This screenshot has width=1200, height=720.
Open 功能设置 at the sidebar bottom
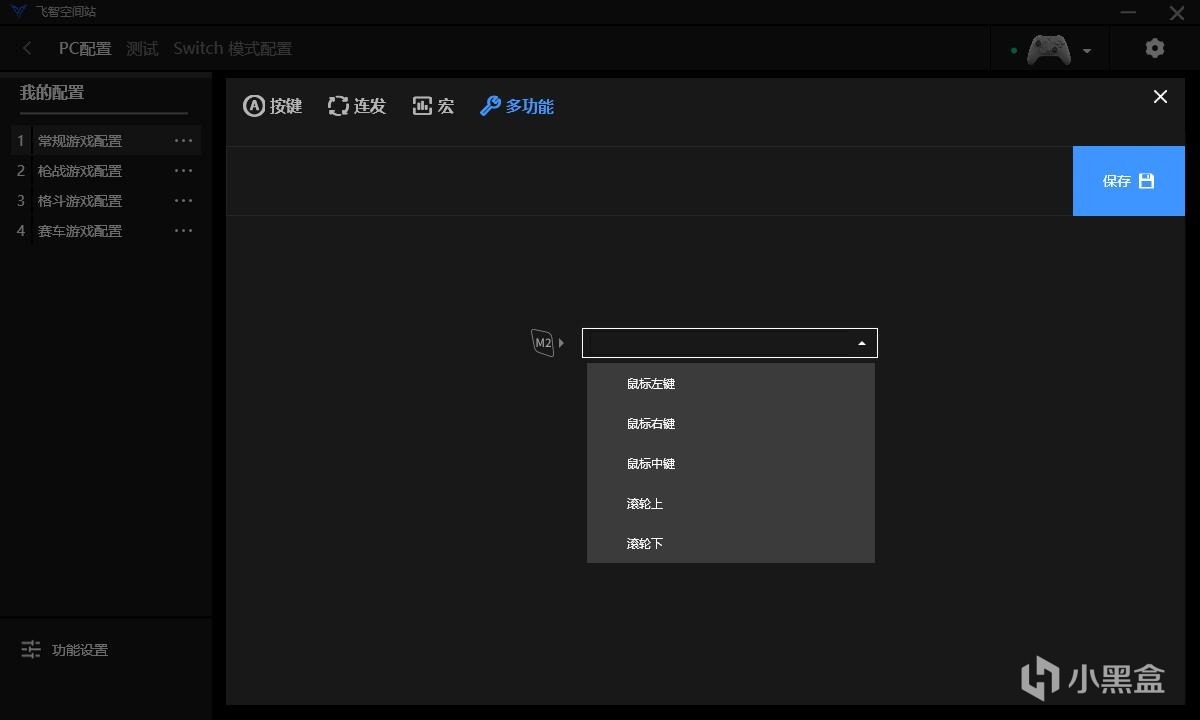(x=65, y=650)
